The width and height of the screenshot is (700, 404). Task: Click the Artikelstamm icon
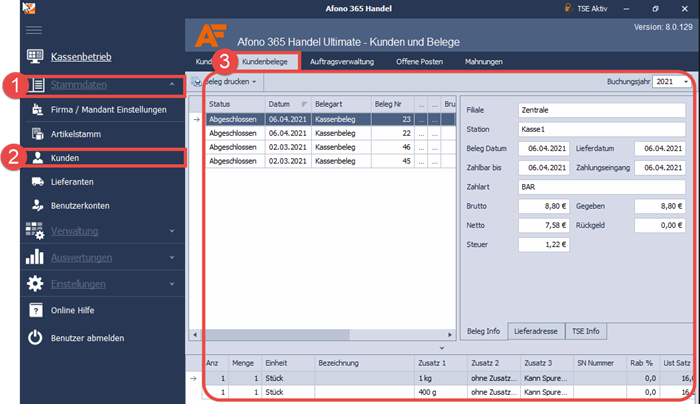point(38,134)
